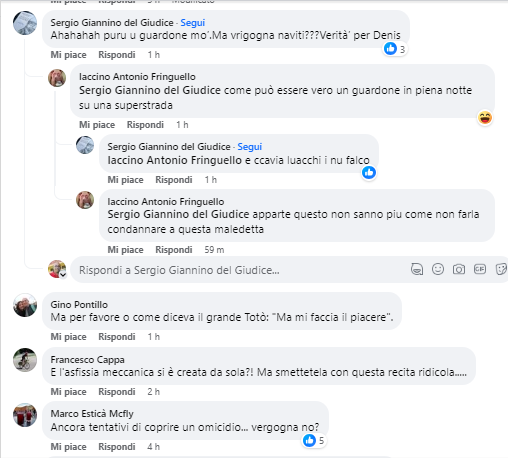Viewport: 508px width, 458px height.
Task: Open Francesco Cappa's profile picture
Action: coord(25,360)
